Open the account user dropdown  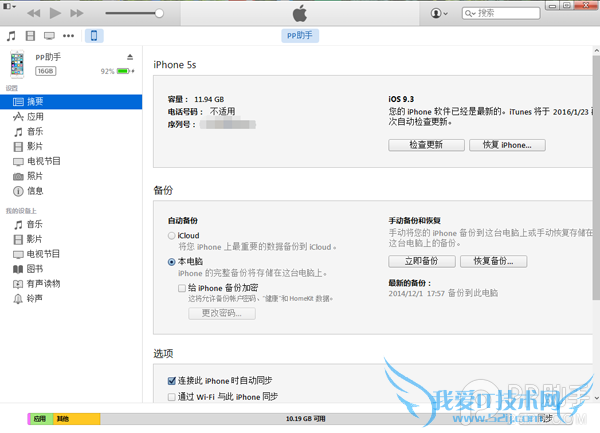click(439, 13)
